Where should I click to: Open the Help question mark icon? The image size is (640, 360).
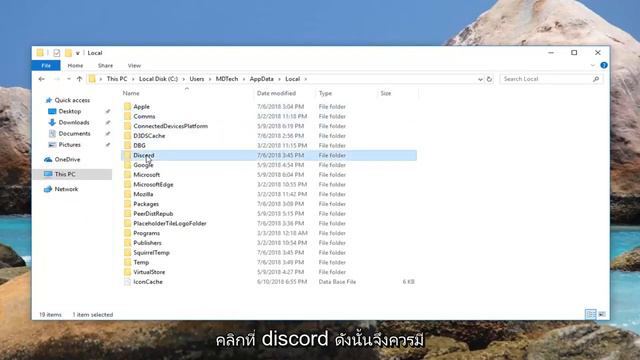(604, 65)
